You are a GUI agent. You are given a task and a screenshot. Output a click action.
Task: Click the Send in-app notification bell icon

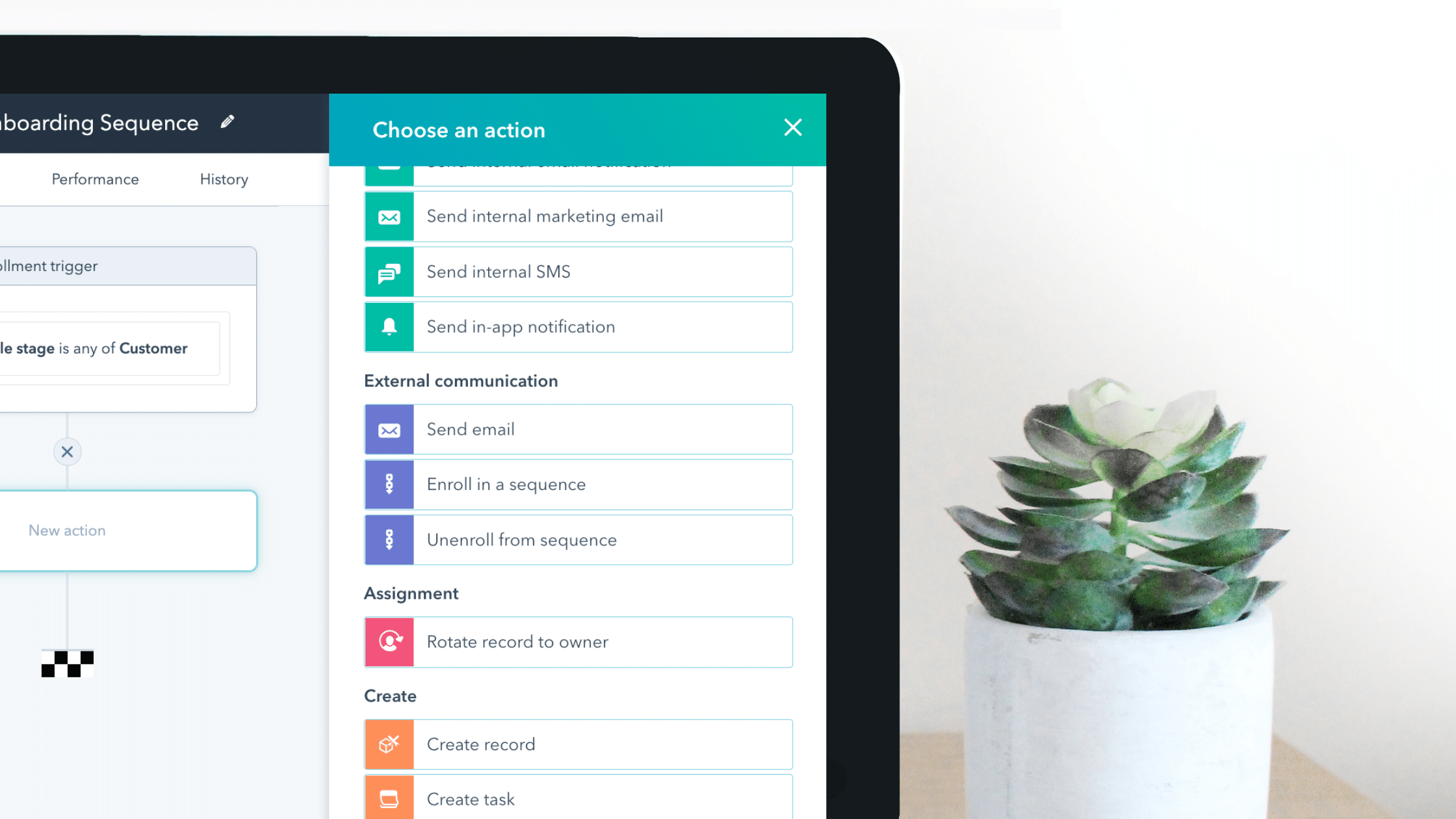click(389, 327)
